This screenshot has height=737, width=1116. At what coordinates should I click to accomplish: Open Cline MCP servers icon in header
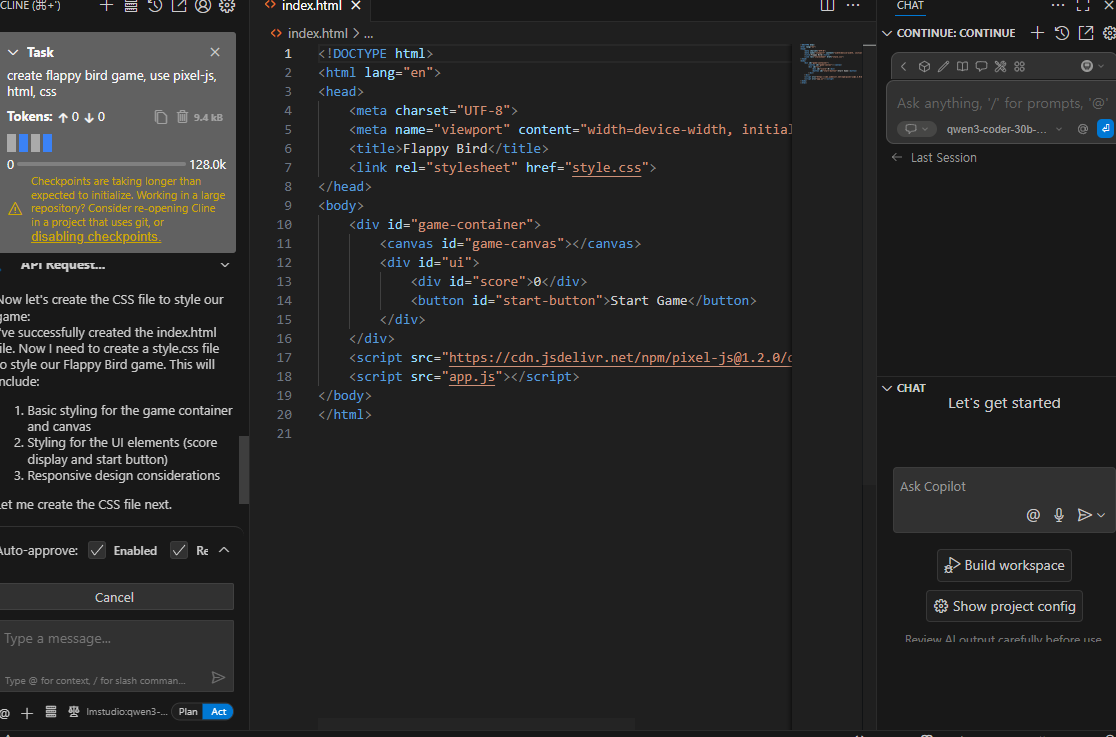[131, 6]
